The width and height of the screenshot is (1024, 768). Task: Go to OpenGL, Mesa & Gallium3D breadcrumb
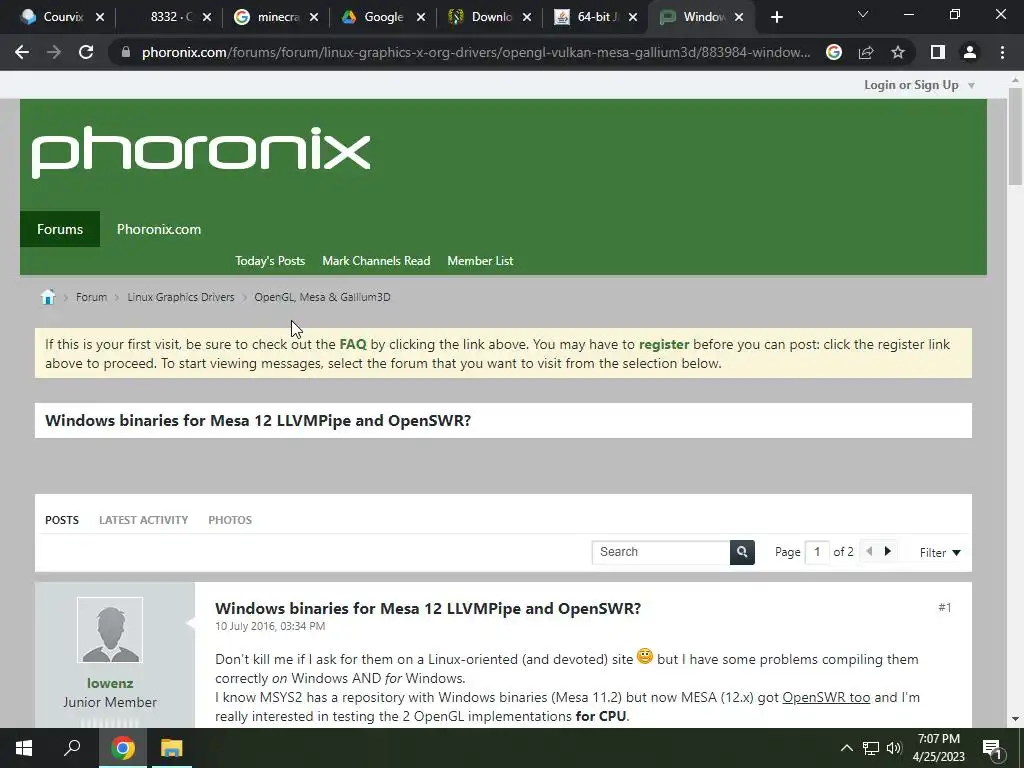[322, 297]
